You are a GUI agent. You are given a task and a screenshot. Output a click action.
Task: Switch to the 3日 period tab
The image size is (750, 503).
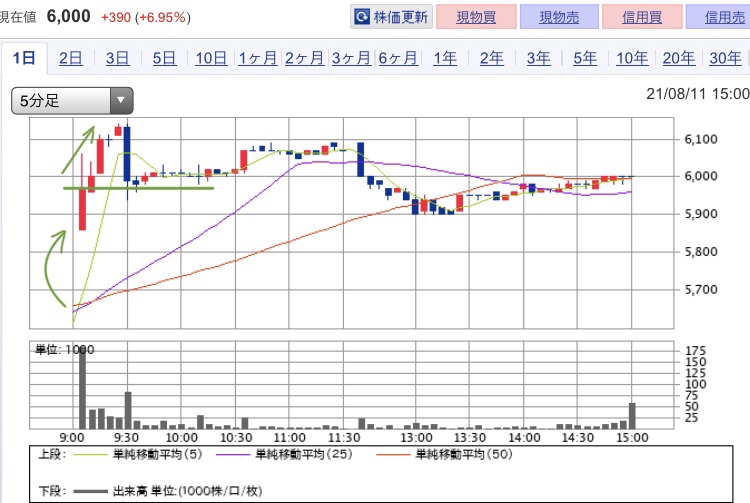(118, 58)
